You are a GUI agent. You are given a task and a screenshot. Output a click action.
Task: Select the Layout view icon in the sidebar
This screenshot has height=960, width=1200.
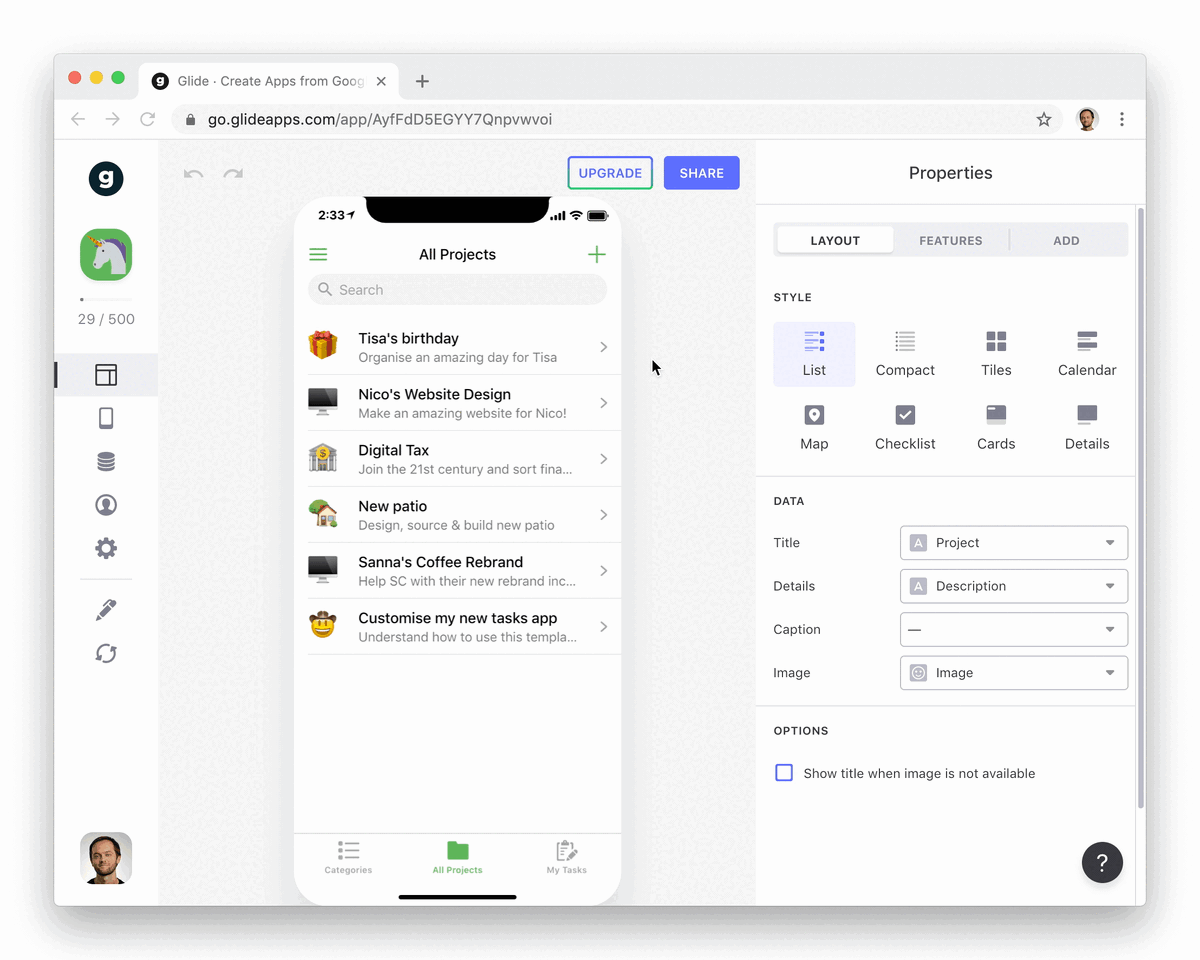point(106,375)
